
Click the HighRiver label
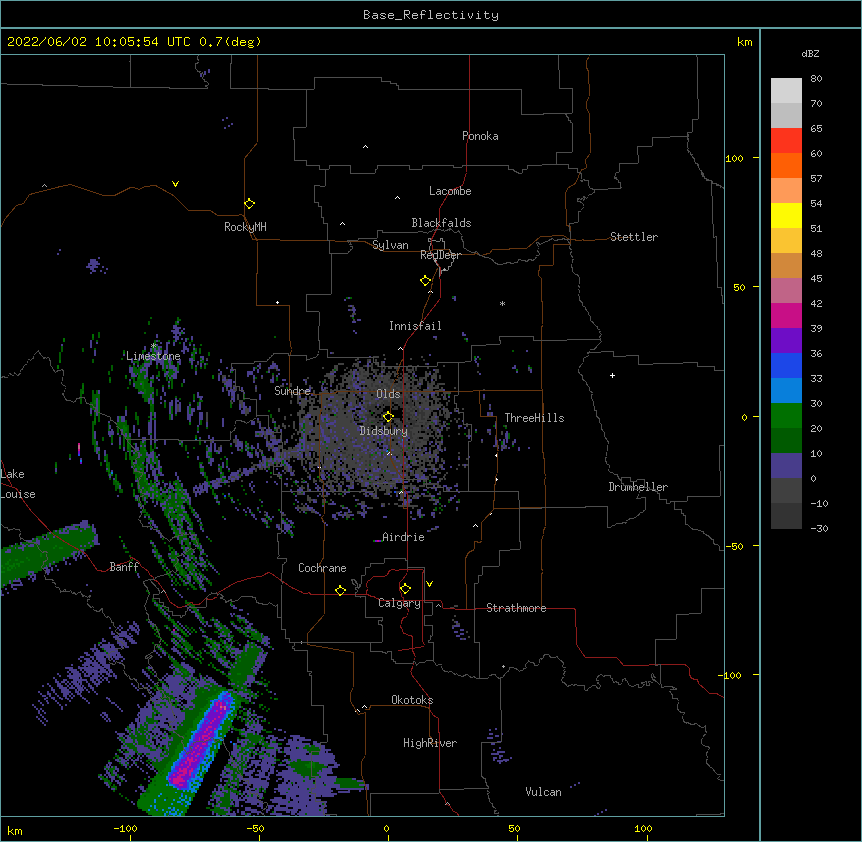click(x=430, y=743)
